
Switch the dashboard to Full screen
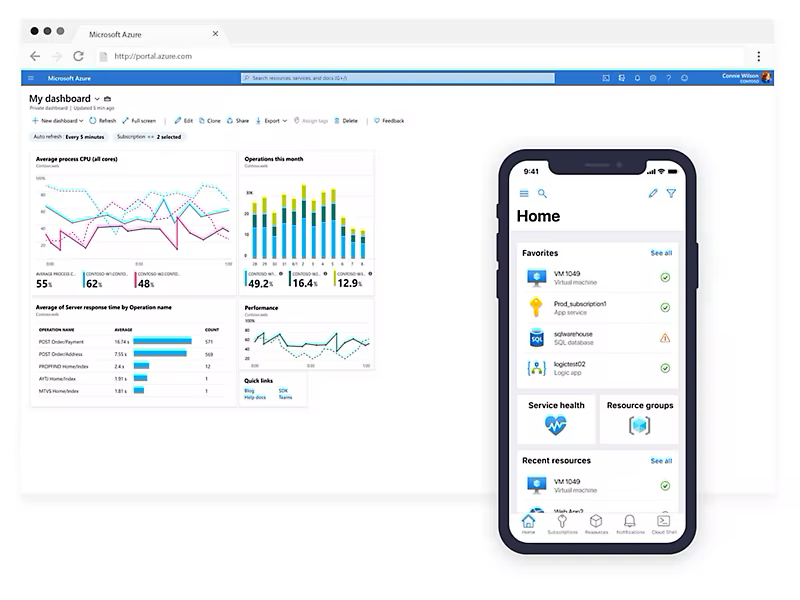coord(139,121)
